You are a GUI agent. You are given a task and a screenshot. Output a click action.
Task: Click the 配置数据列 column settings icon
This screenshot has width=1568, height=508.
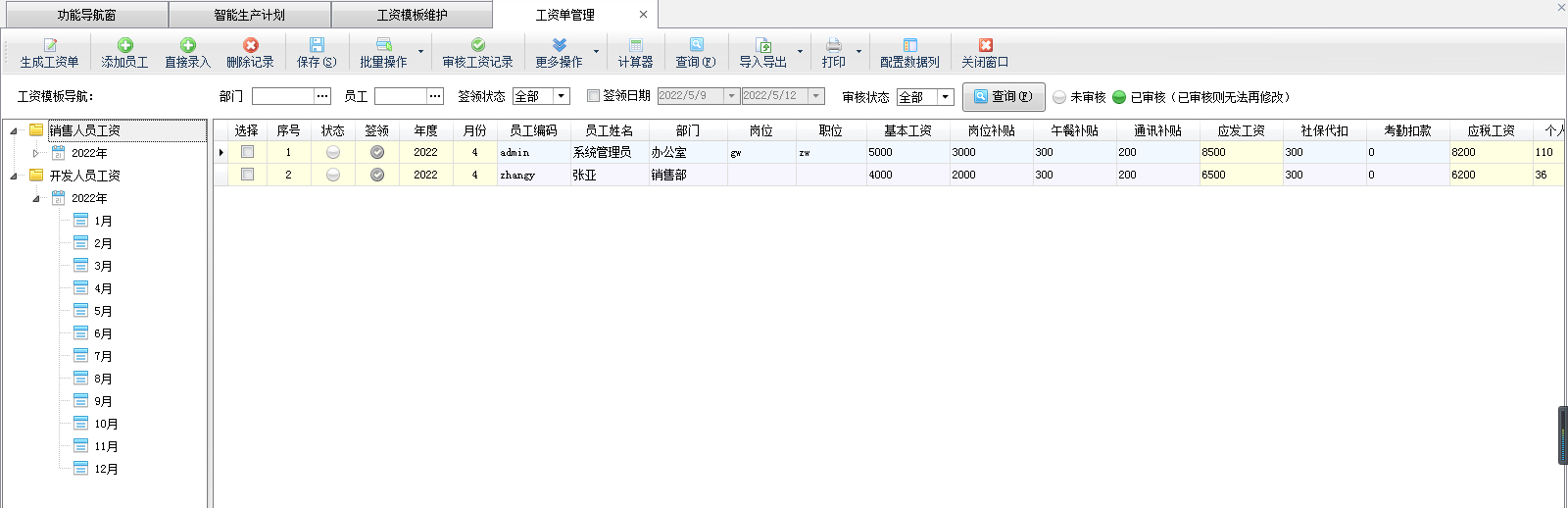point(909,45)
